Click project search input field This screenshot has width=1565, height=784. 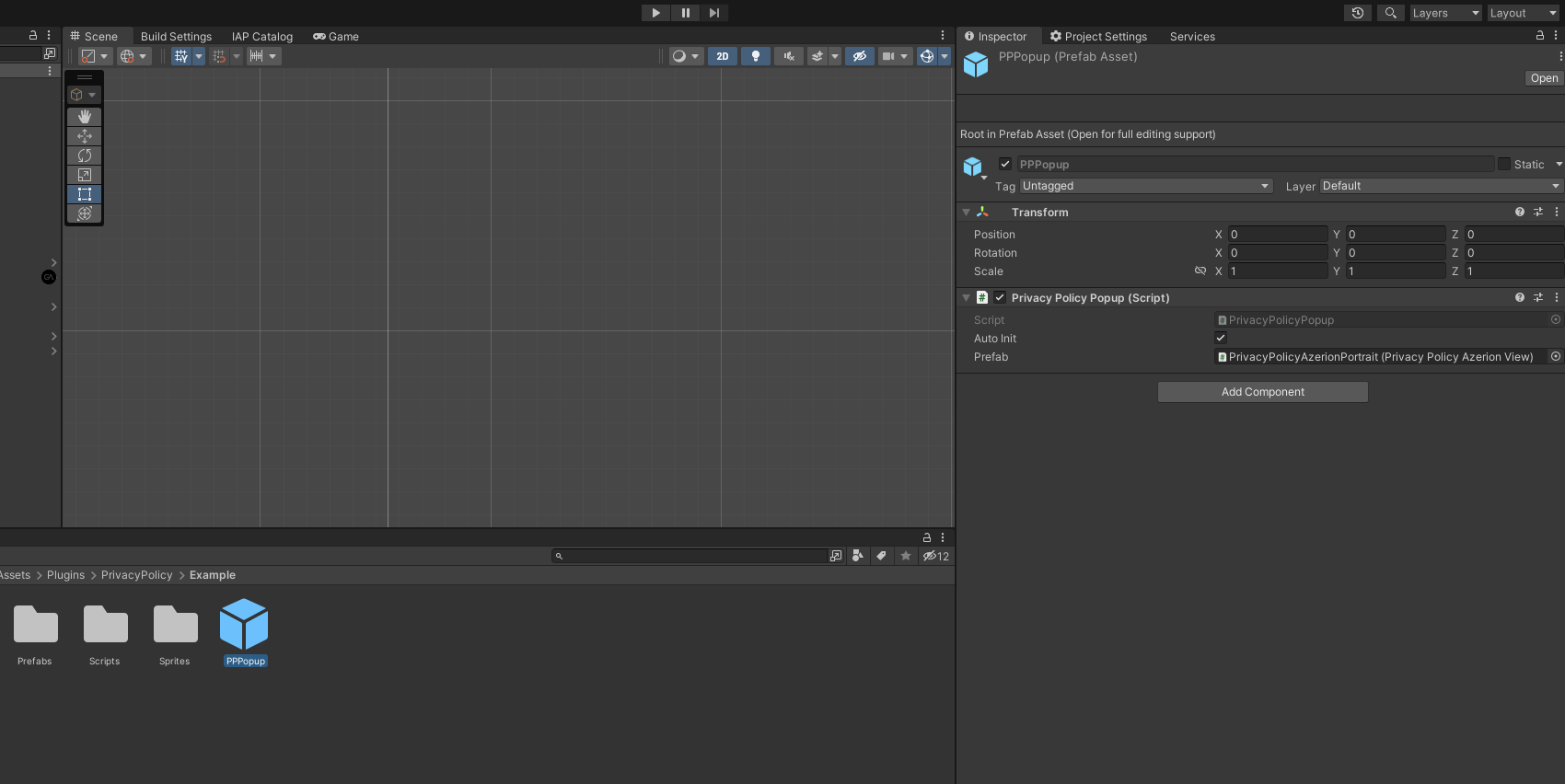pos(690,556)
